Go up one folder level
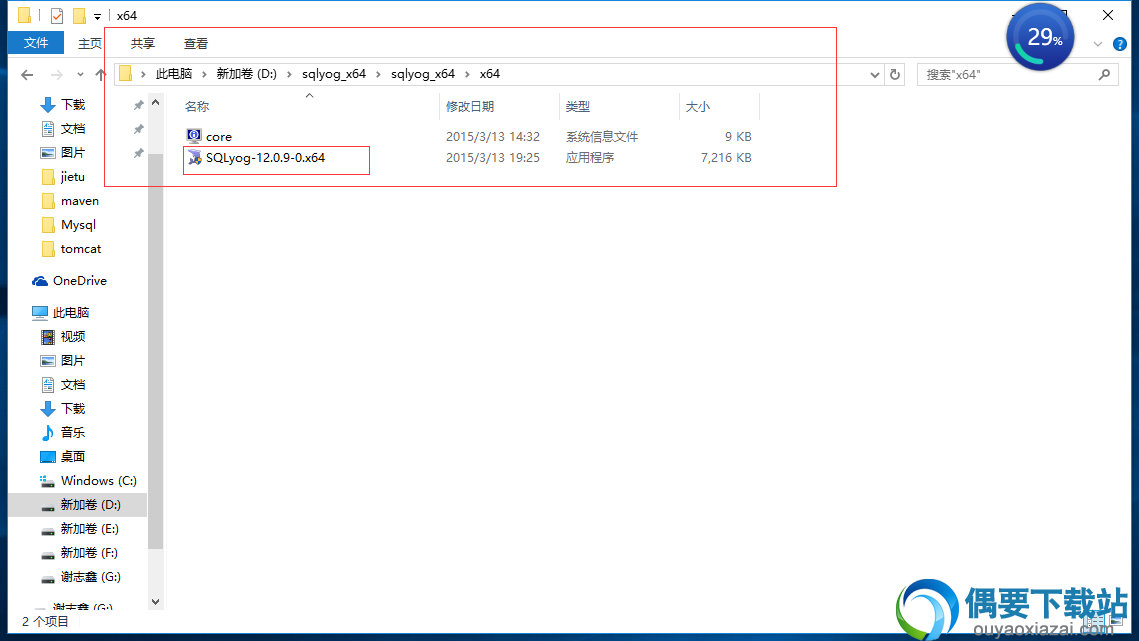Screen dimensions: 1139x641 (100, 74)
